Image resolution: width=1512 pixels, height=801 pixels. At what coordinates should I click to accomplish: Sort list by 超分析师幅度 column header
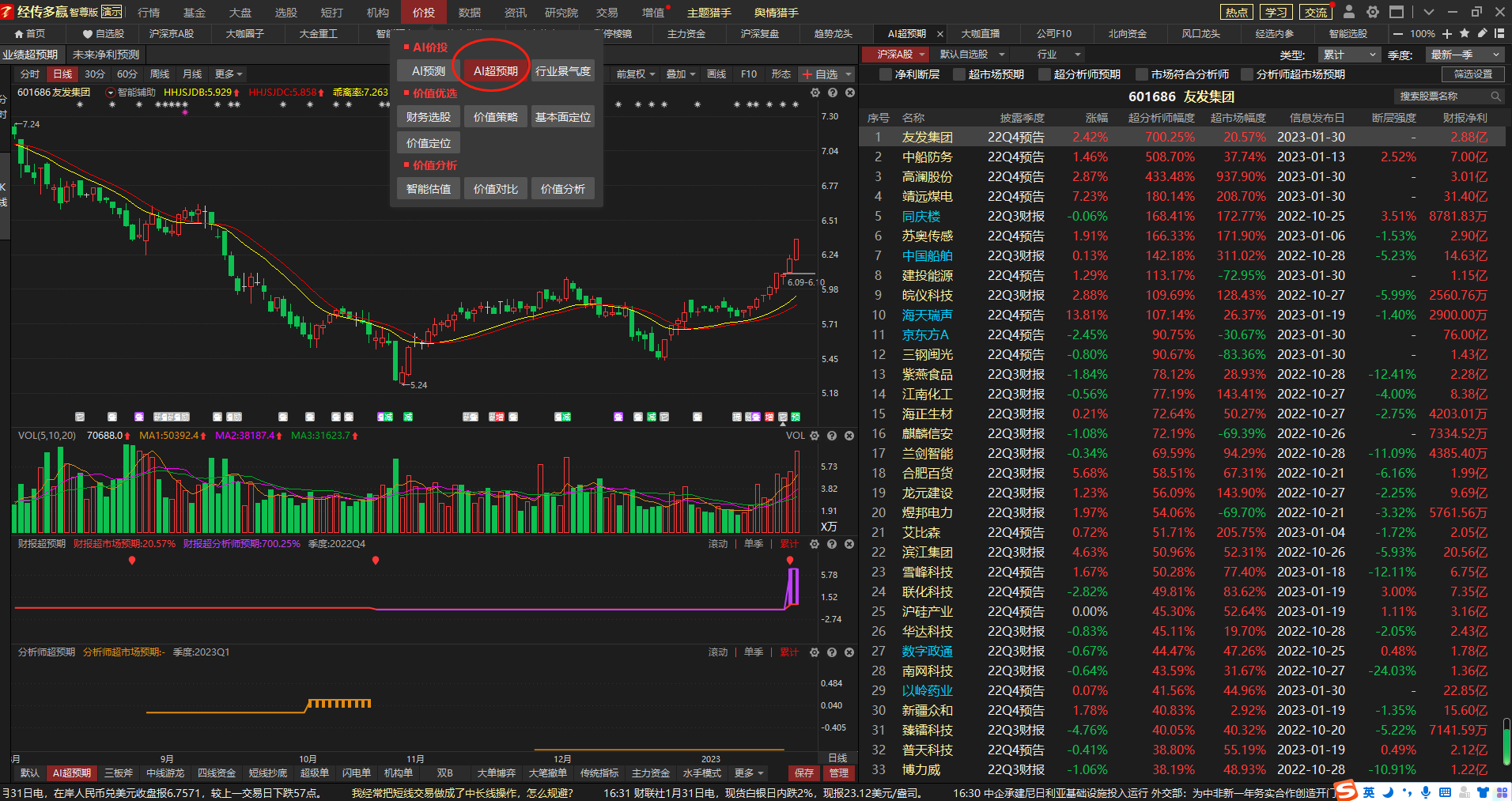click(x=1162, y=118)
